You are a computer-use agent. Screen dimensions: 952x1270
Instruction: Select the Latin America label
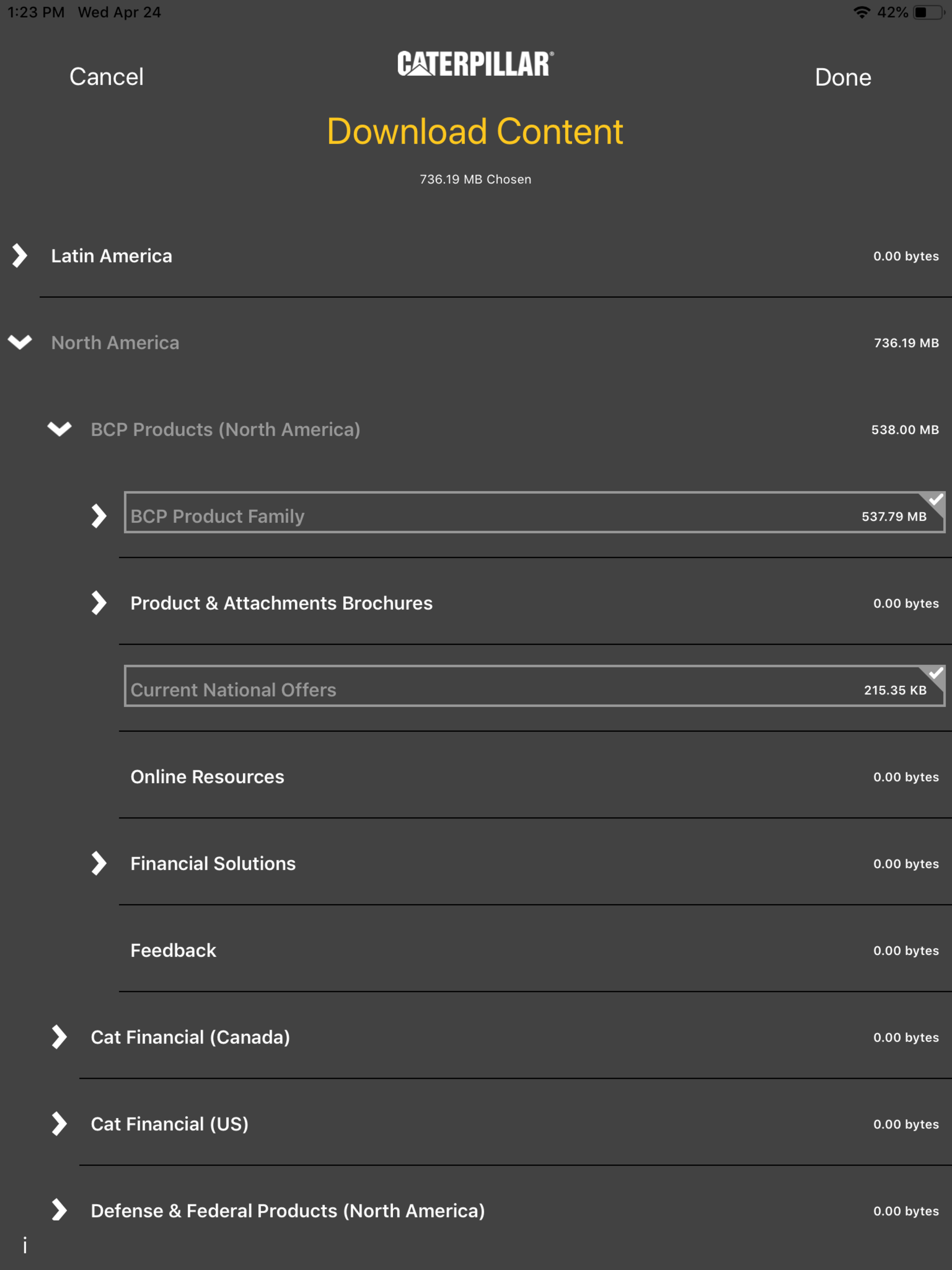point(112,256)
